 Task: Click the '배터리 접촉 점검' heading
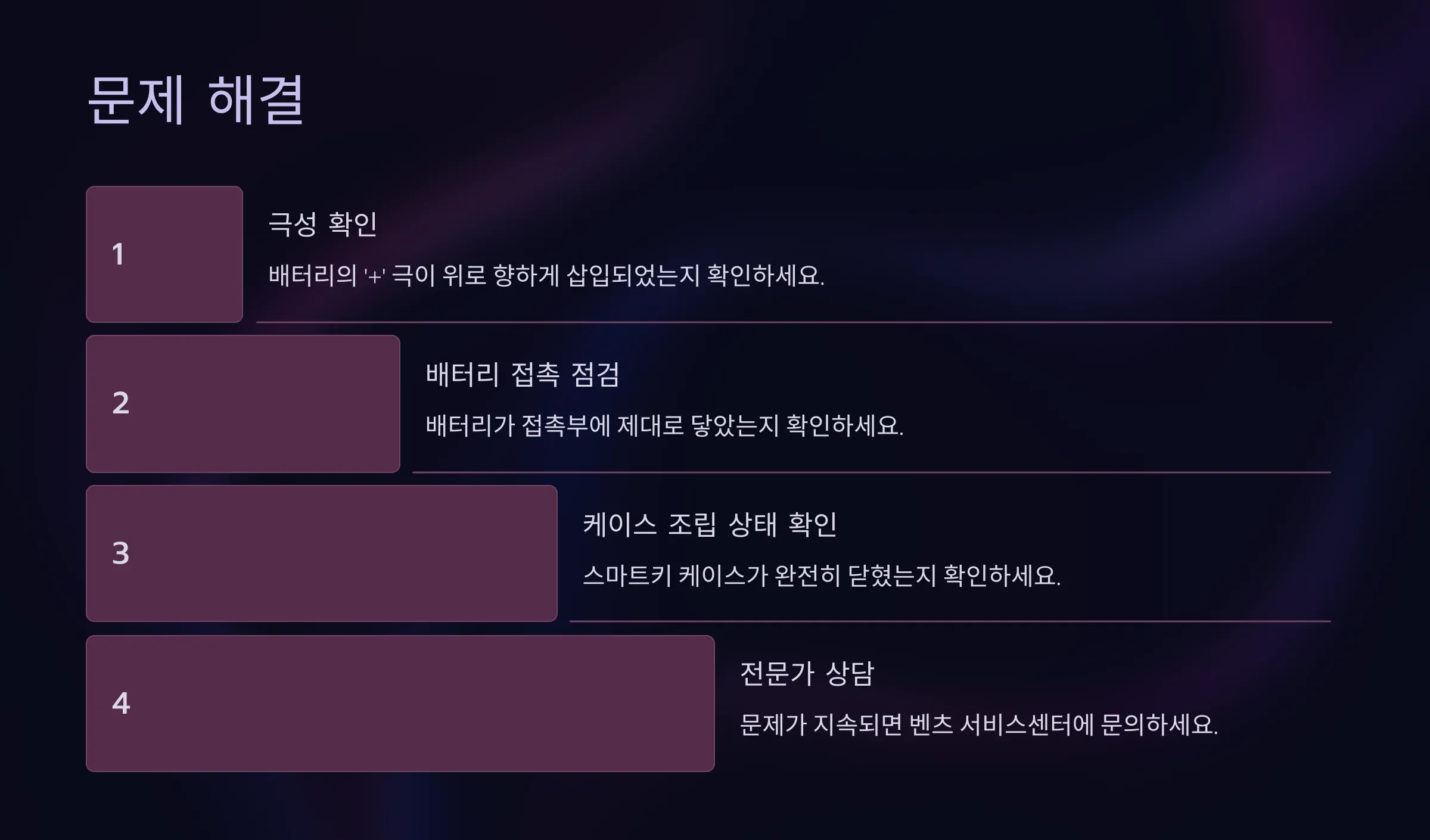523,375
